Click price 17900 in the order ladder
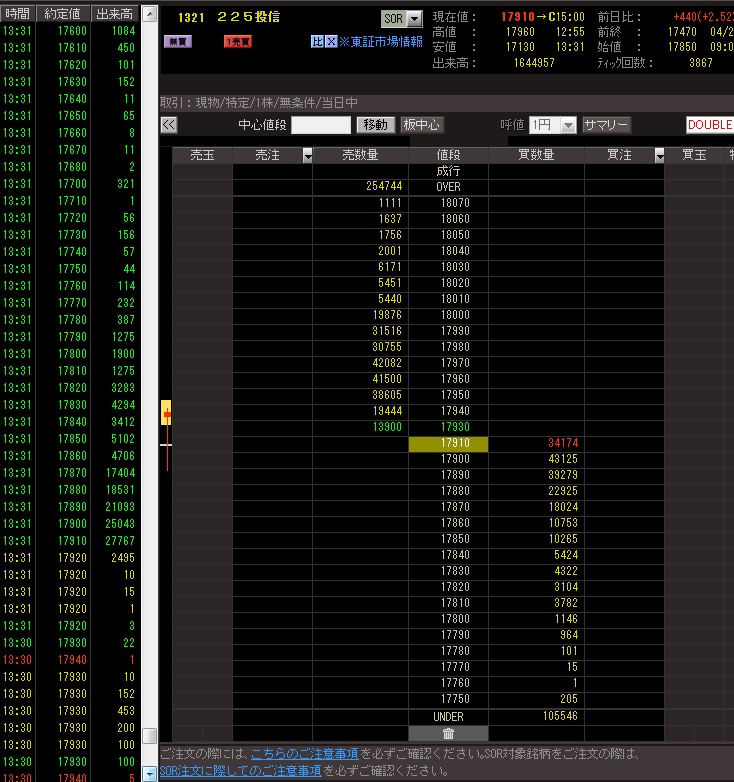This screenshot has height=782, width=734. click(455, 459)
